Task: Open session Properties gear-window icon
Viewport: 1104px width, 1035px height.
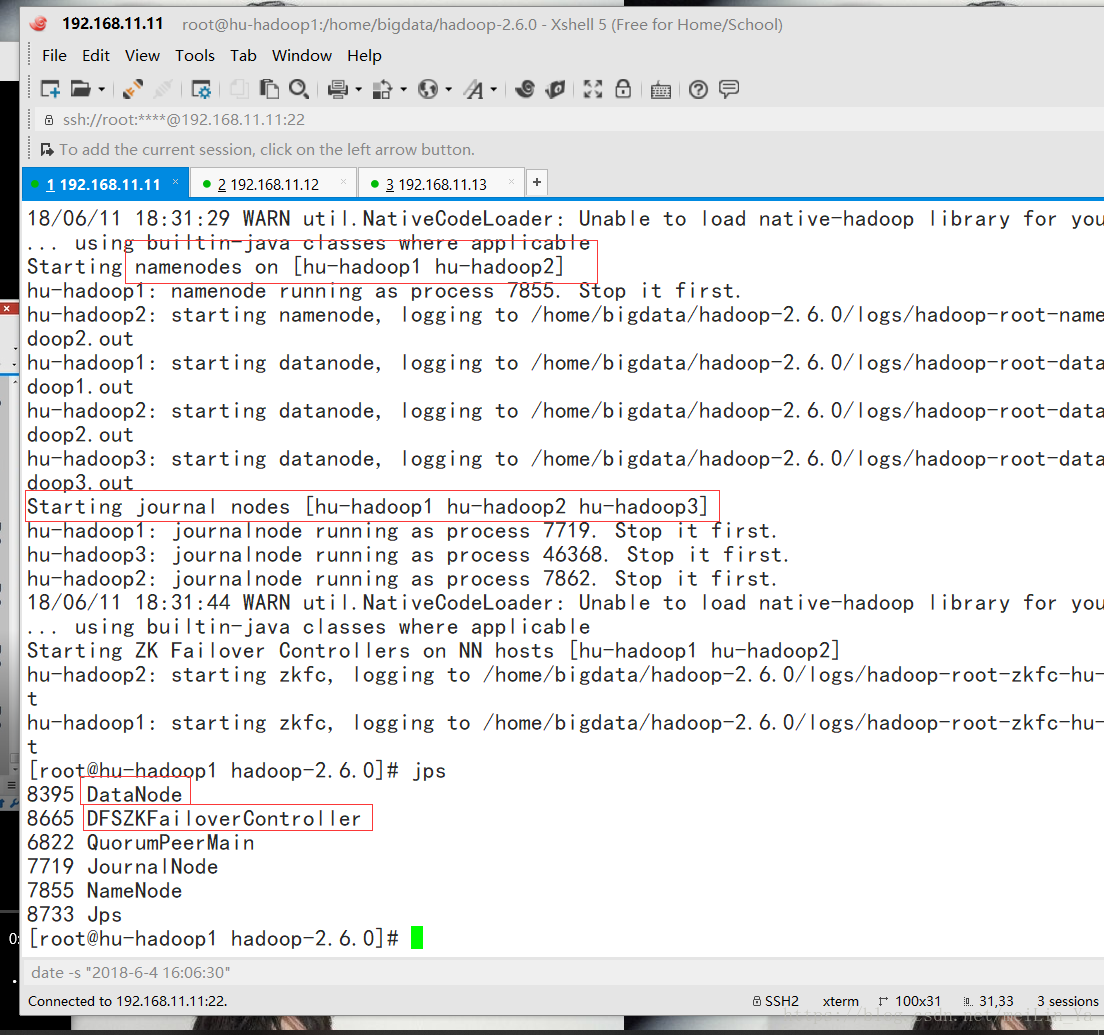Action: 201,89
